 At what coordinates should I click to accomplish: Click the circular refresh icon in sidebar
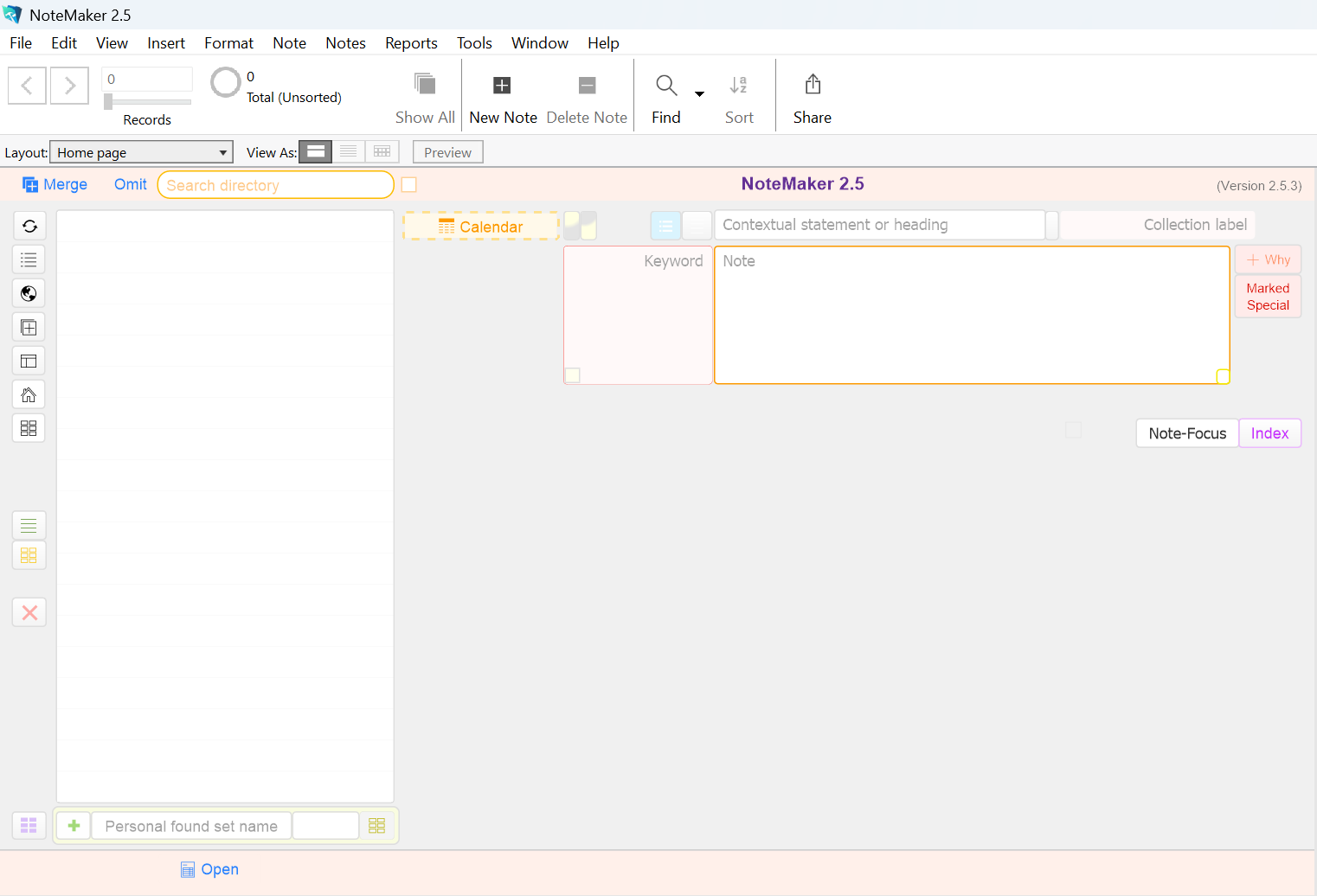(x=29, y=226)
